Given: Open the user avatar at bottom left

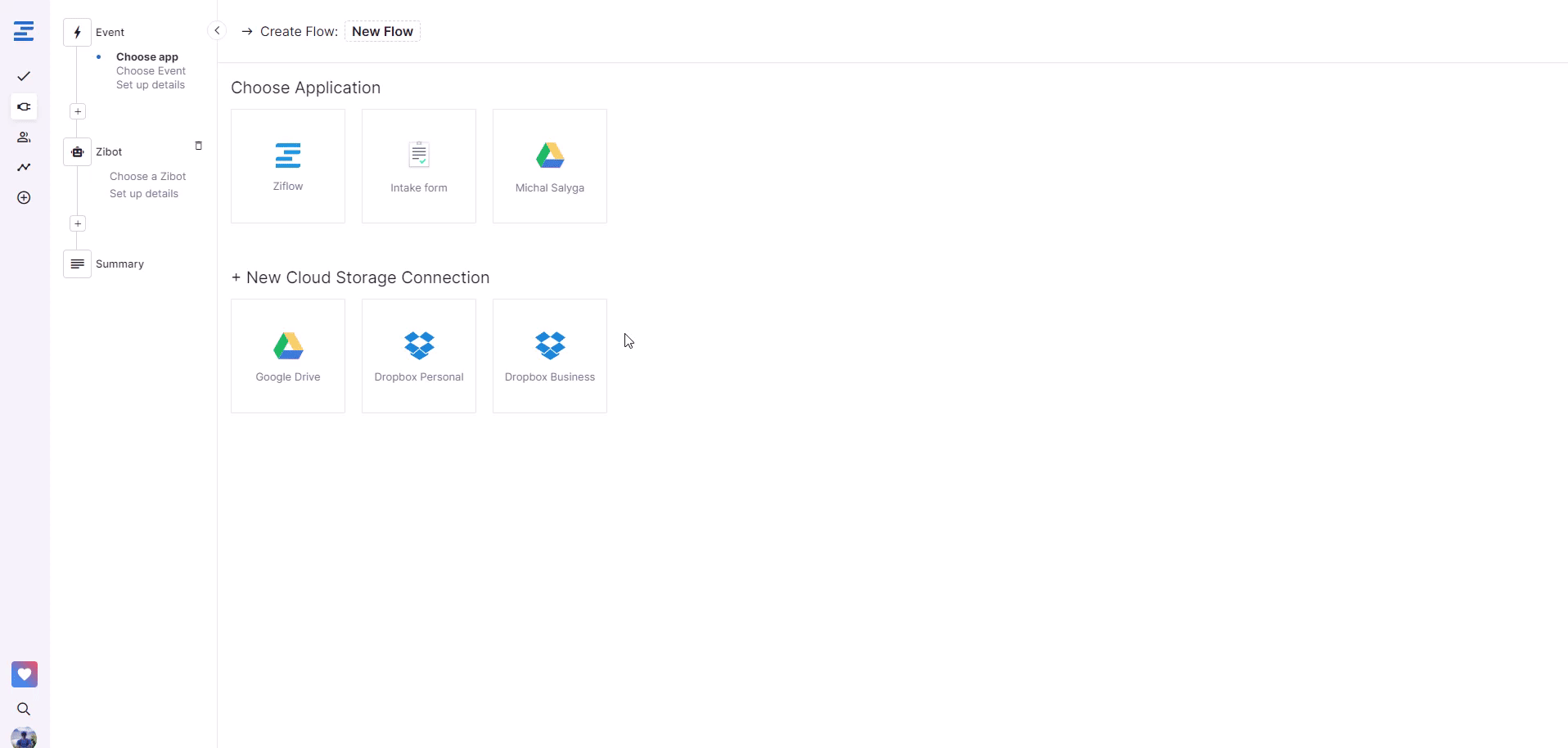Looking at the screenshot, I should 24,737.
